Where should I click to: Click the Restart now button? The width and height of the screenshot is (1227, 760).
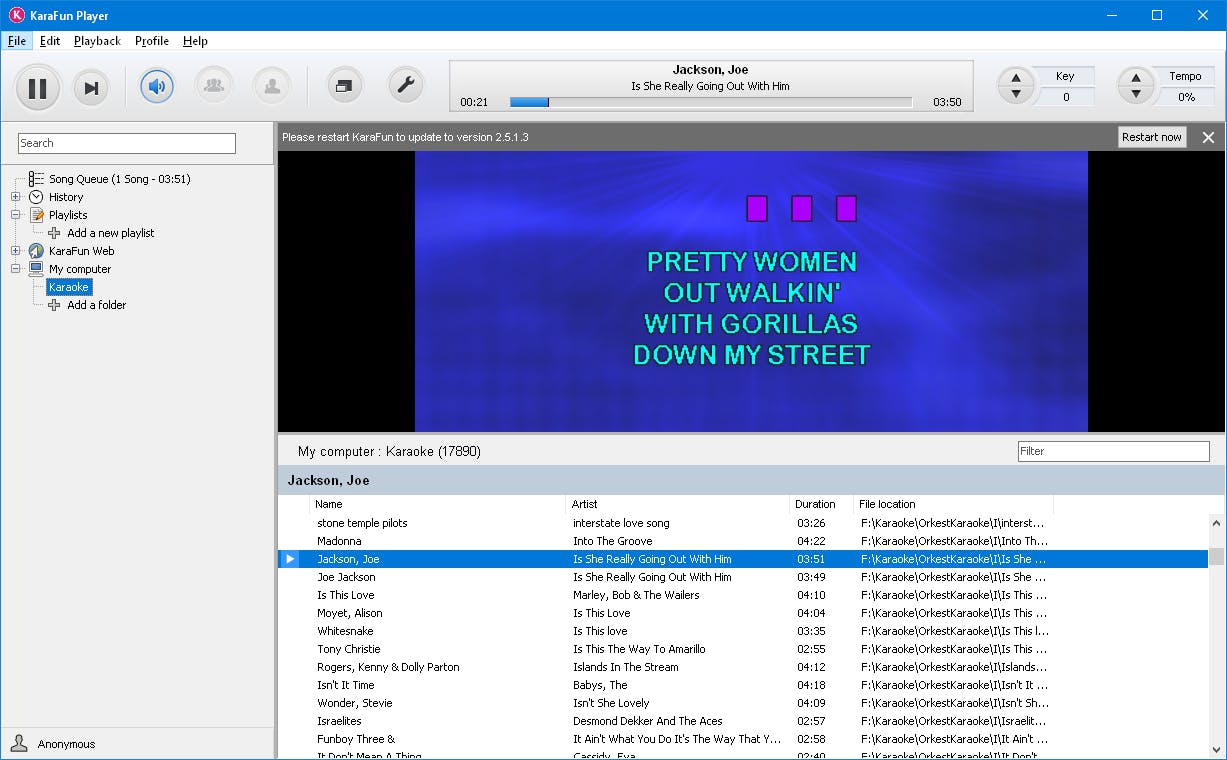click(1151, 137)
